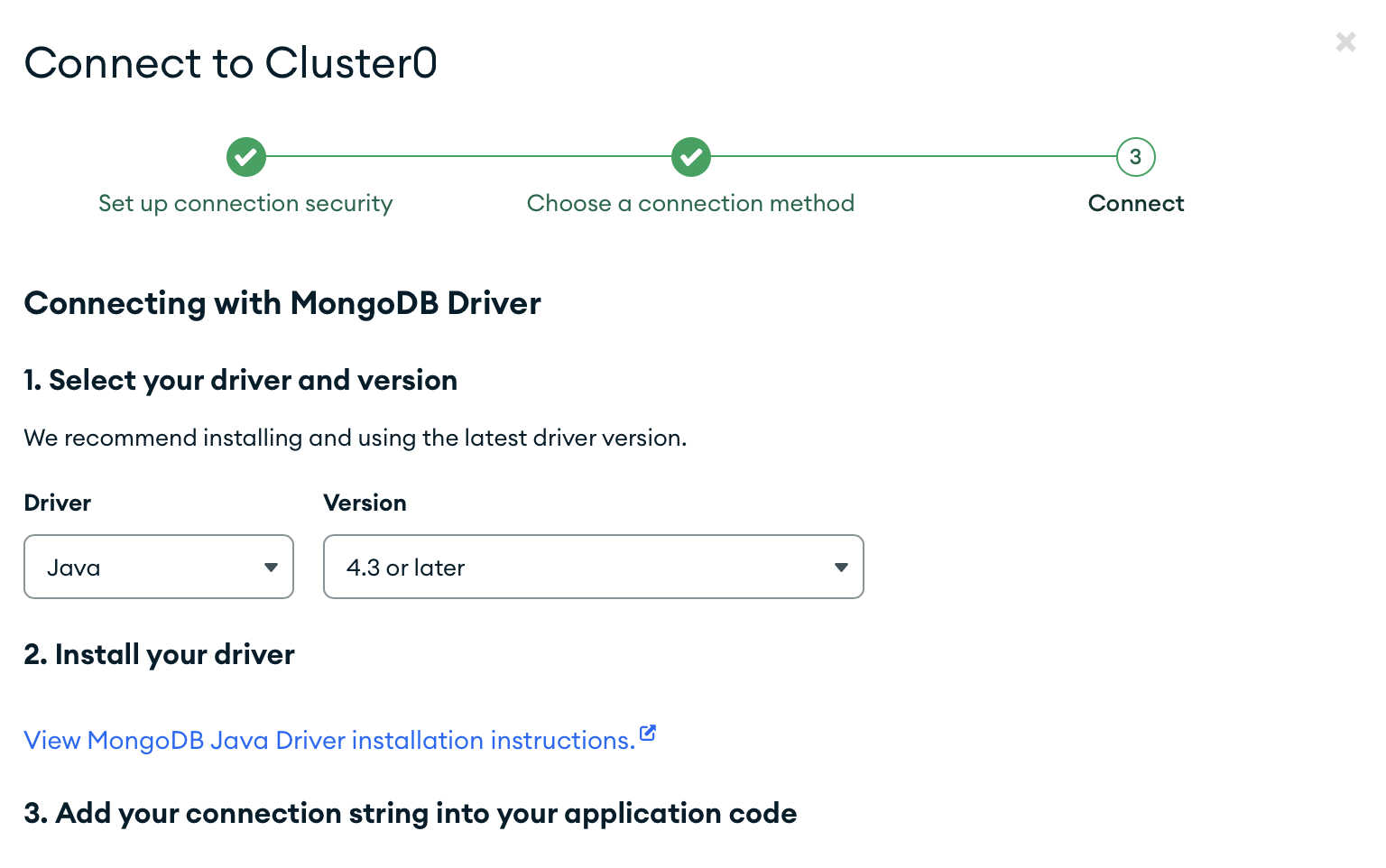The image size is (1386, 868).
Task: Close the Connect to Cluster0 dialog
Action: (1345, 42)
